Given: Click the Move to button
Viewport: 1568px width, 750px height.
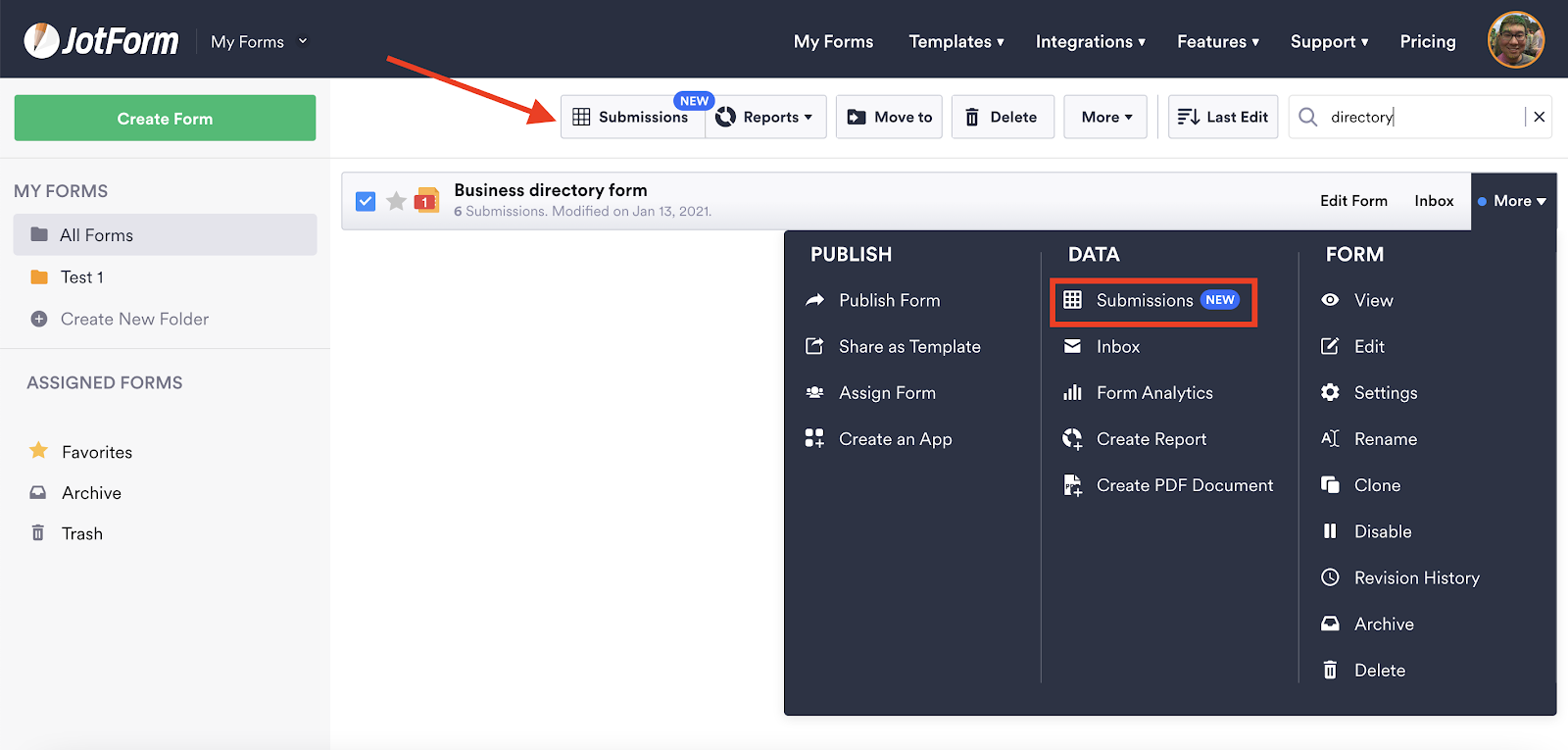Looking at the screenshot, I should coord(890,117).
